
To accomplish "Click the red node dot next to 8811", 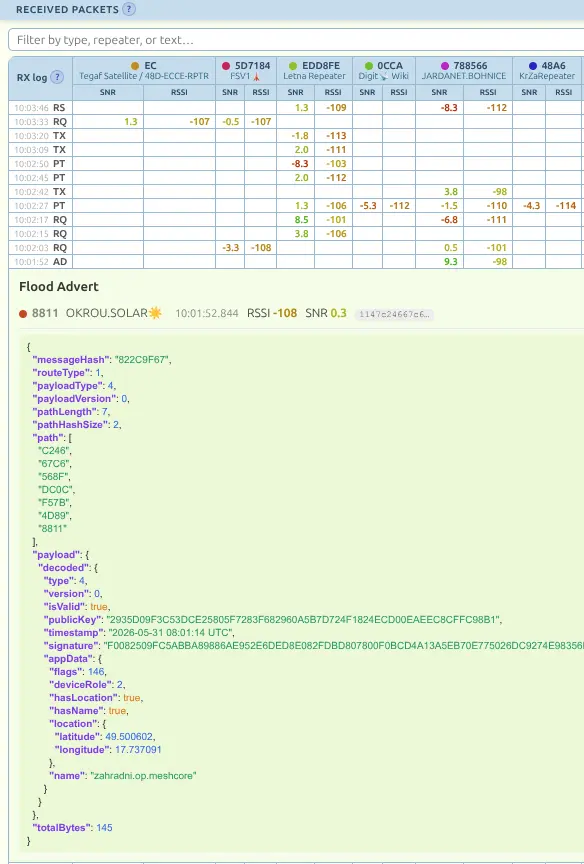I will (23, 314).
